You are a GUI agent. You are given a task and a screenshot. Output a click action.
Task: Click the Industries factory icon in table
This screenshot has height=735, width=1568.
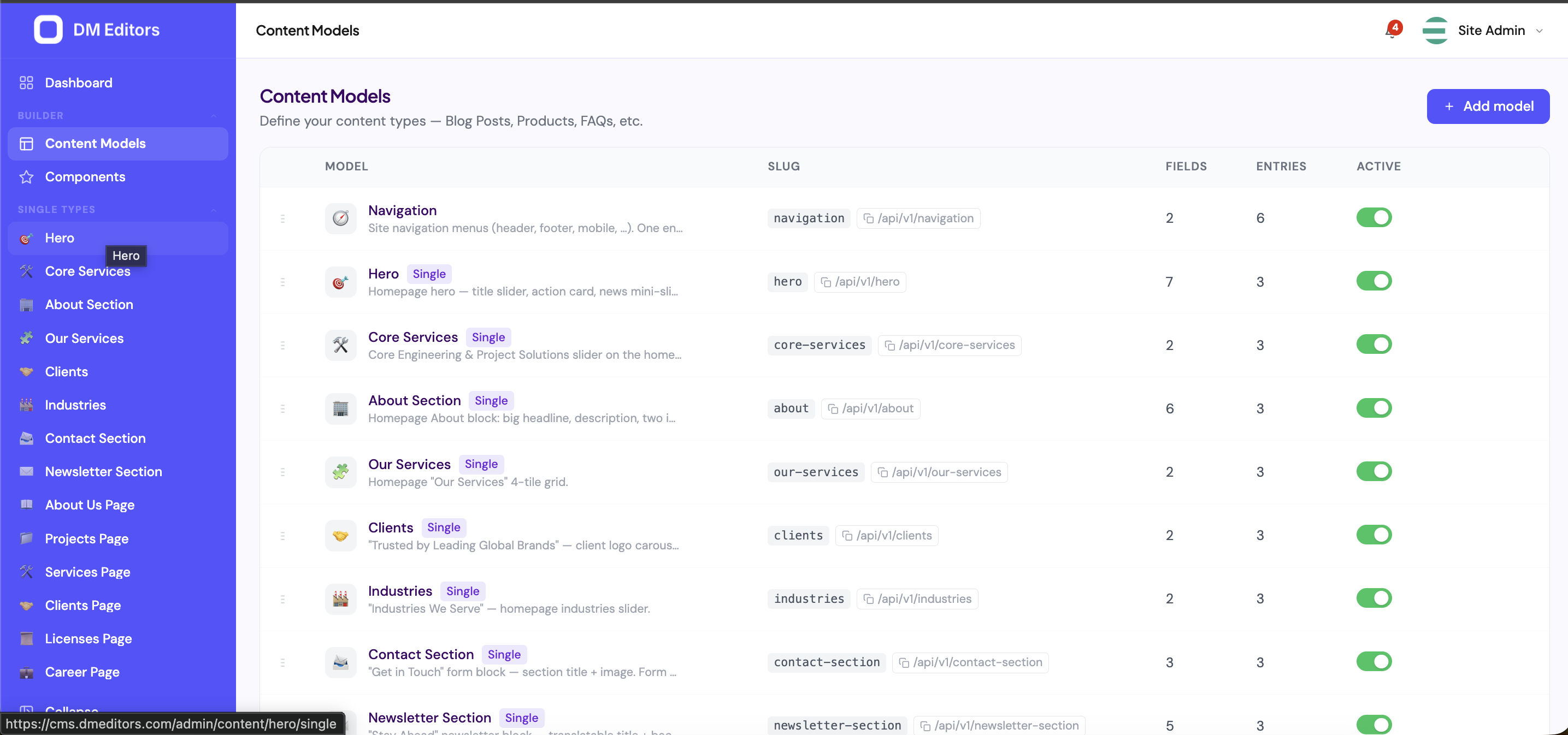340,598
